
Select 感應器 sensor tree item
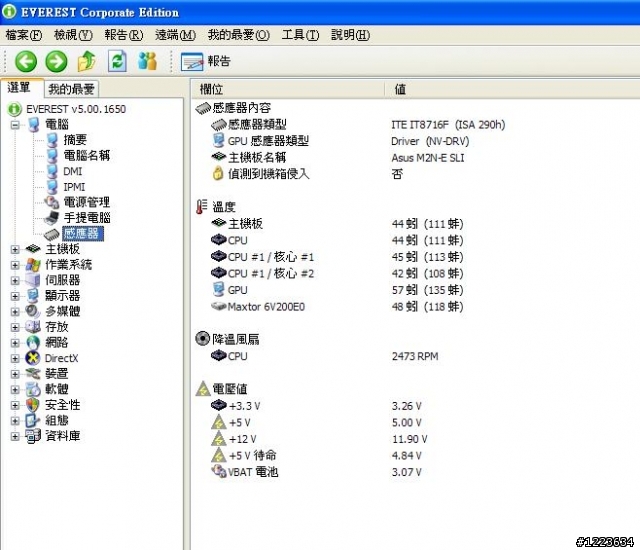point(83,233)
